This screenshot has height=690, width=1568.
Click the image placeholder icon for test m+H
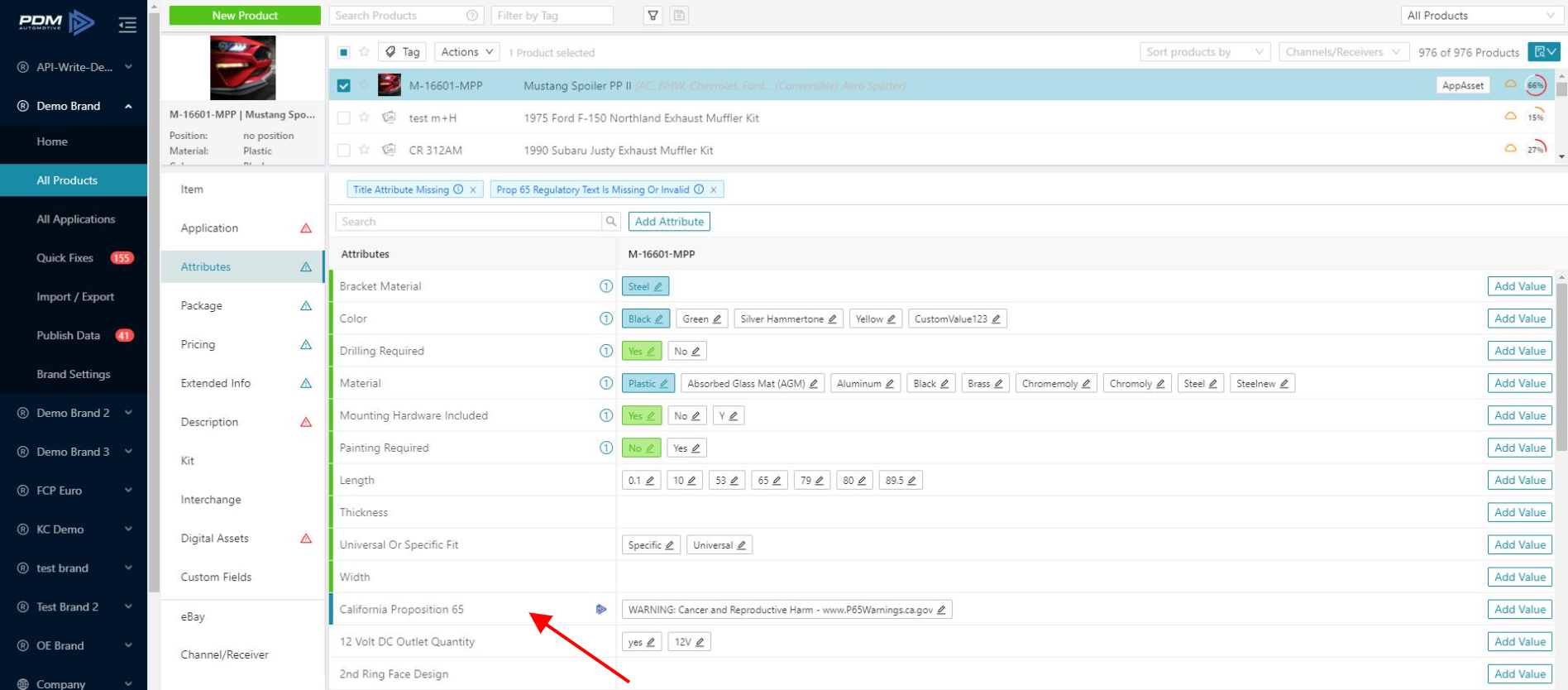tap(389, 117)
